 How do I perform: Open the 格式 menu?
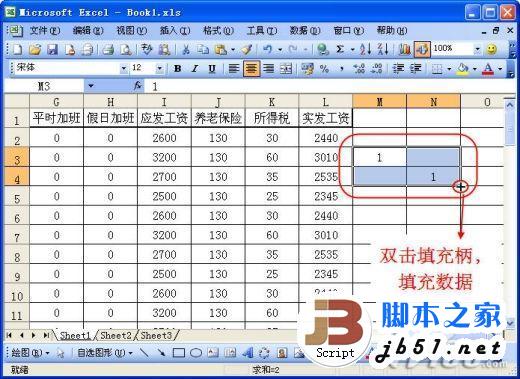218,31
